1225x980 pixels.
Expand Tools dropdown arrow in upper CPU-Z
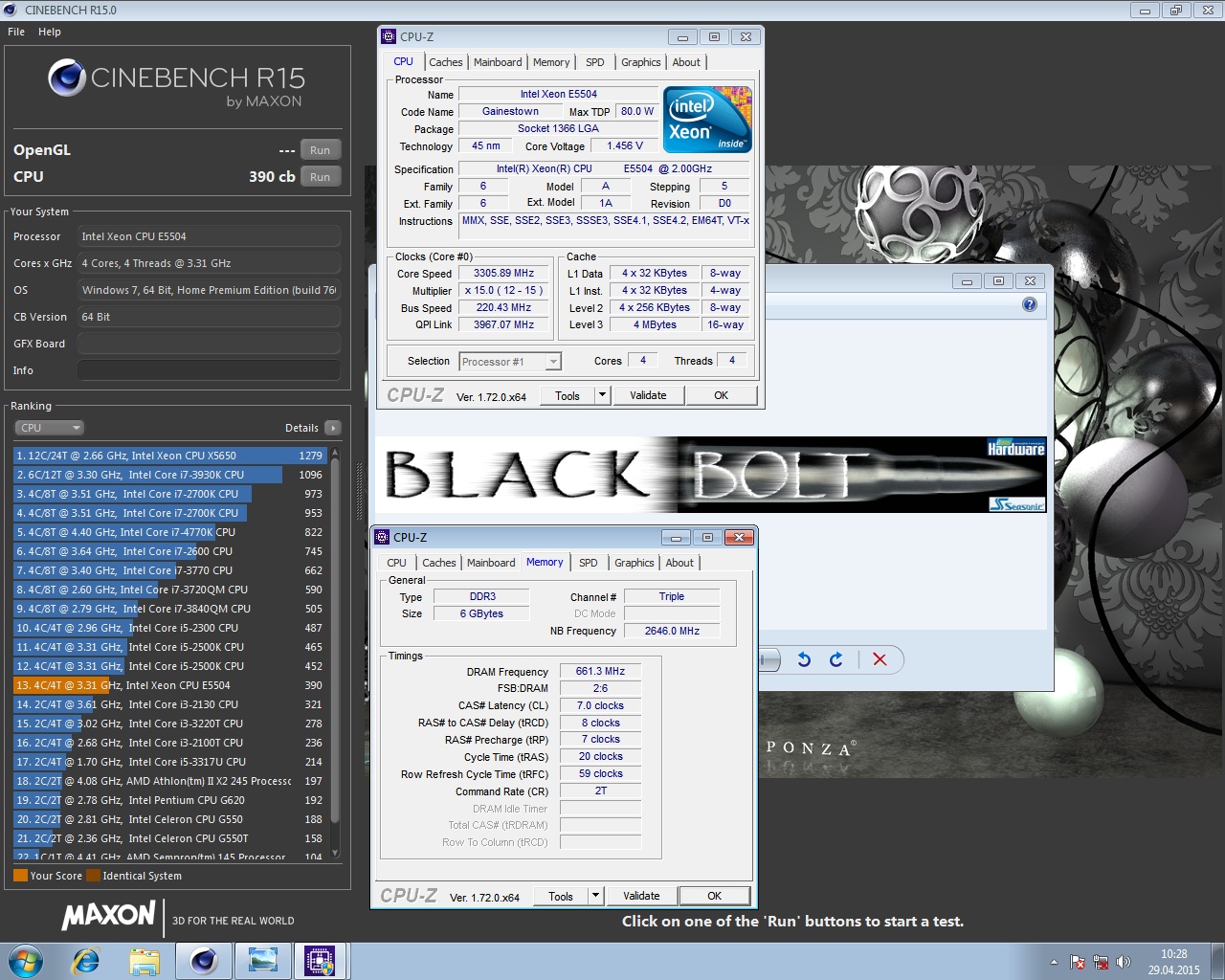click(602, 395)
